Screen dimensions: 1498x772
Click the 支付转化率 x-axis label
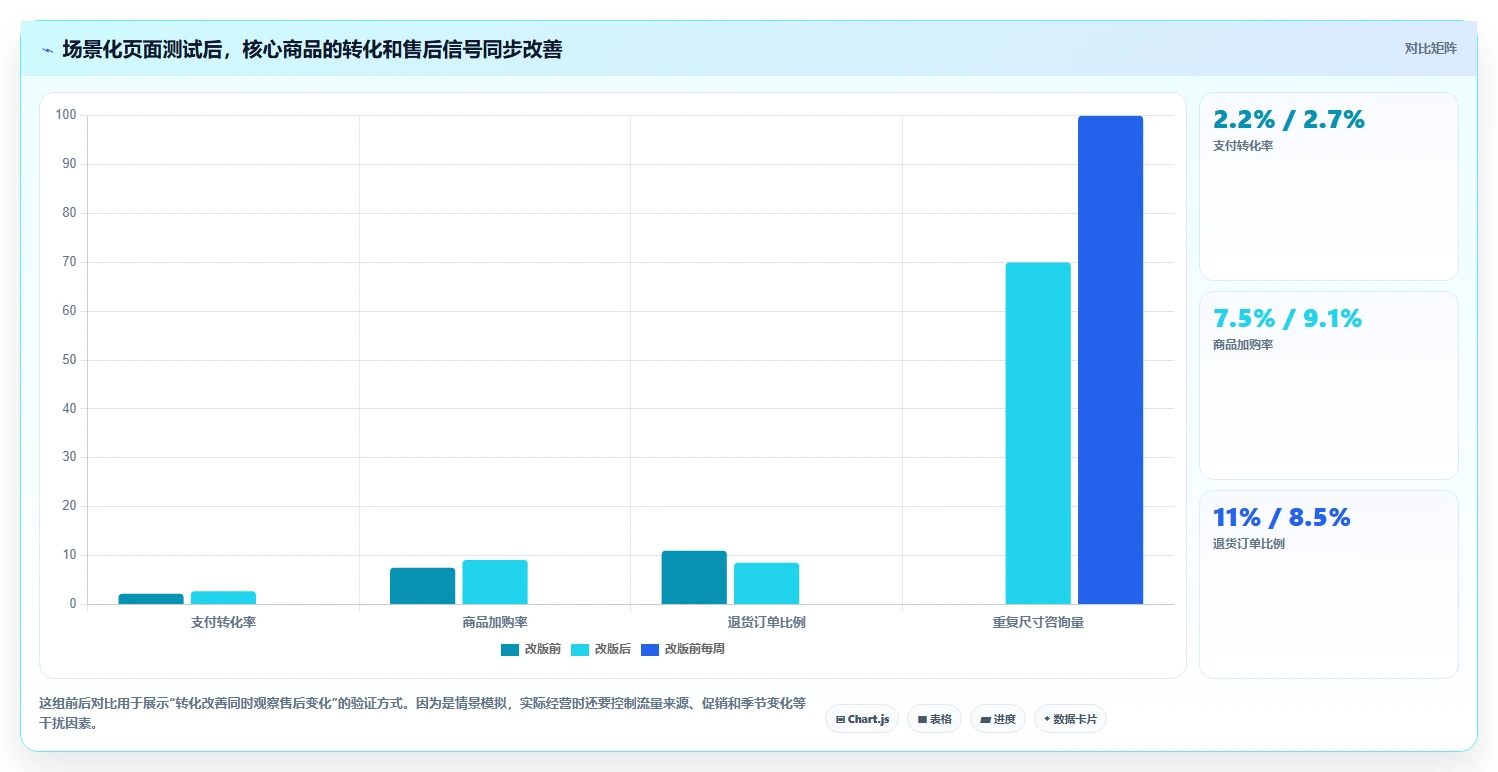coord(223,622)
